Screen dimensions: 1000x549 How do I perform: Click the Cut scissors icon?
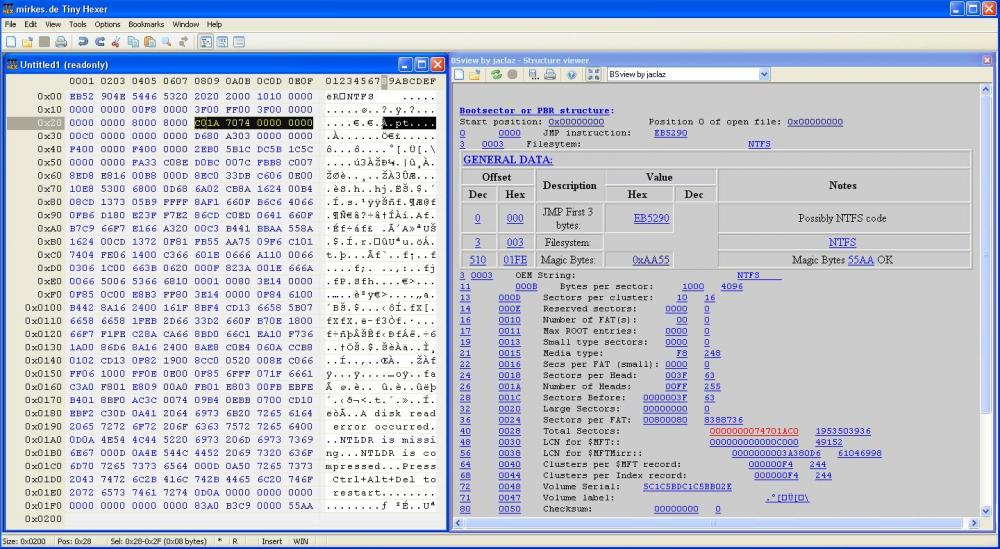pos(116,42)
